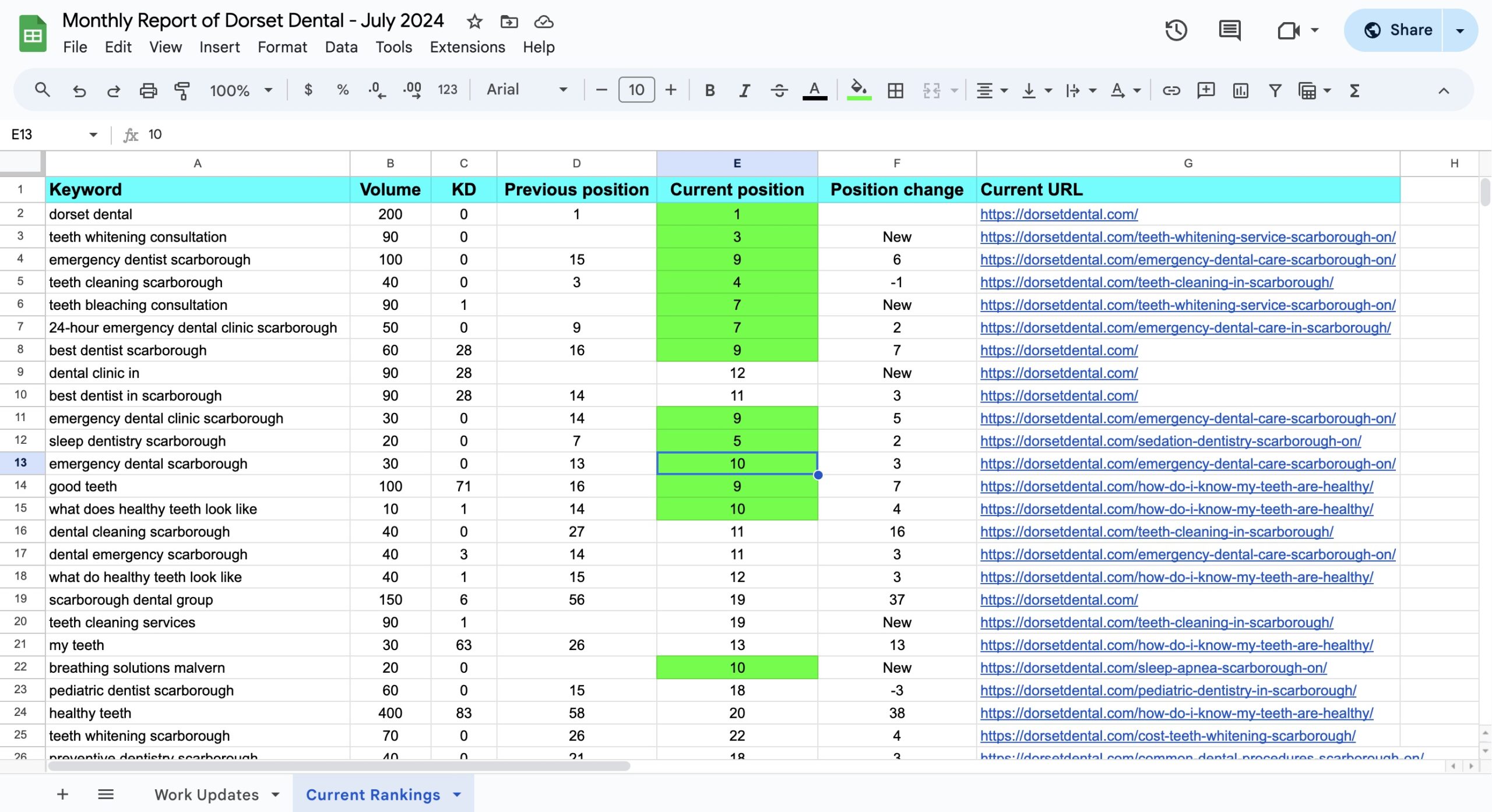The width and height of the screenshot is (1492, 812).
Task: Format as currency with dollar icon
Action: (308, 90)
